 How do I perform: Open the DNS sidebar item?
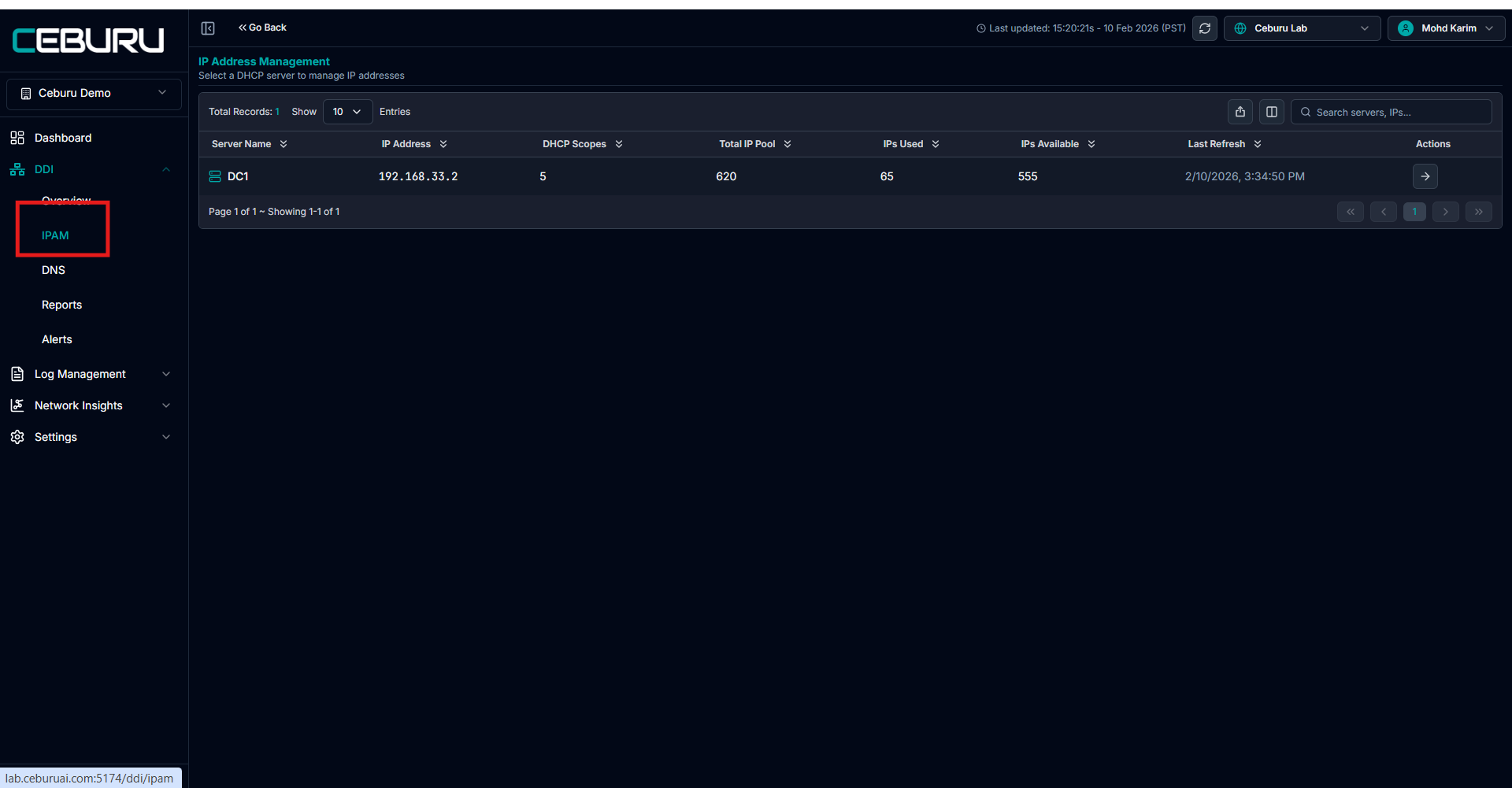tap(54, 270)
